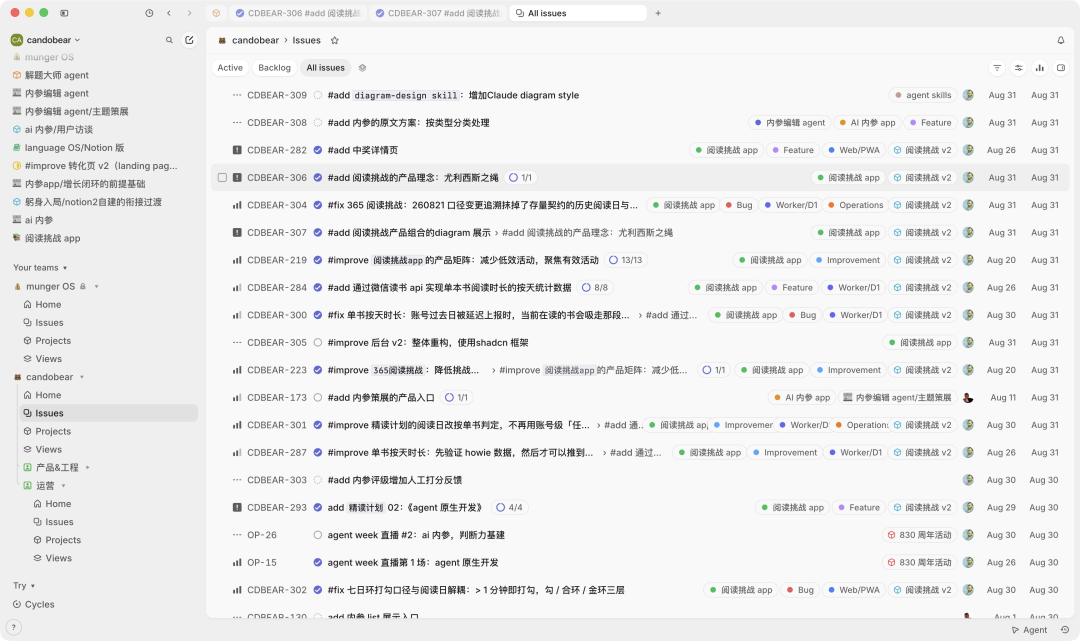
Task: Open the notifications bell
Action: coord(1061,40)
